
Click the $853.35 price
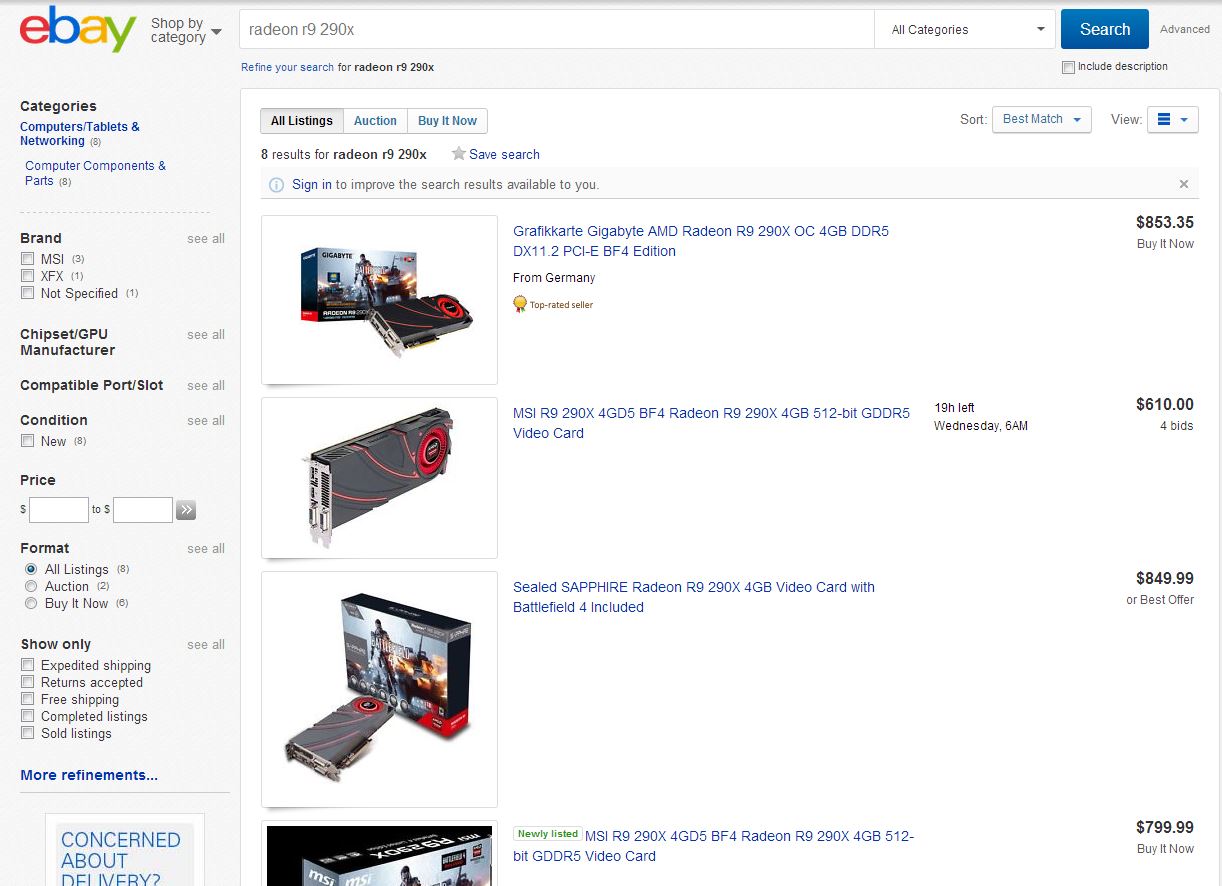[1165, 223]
